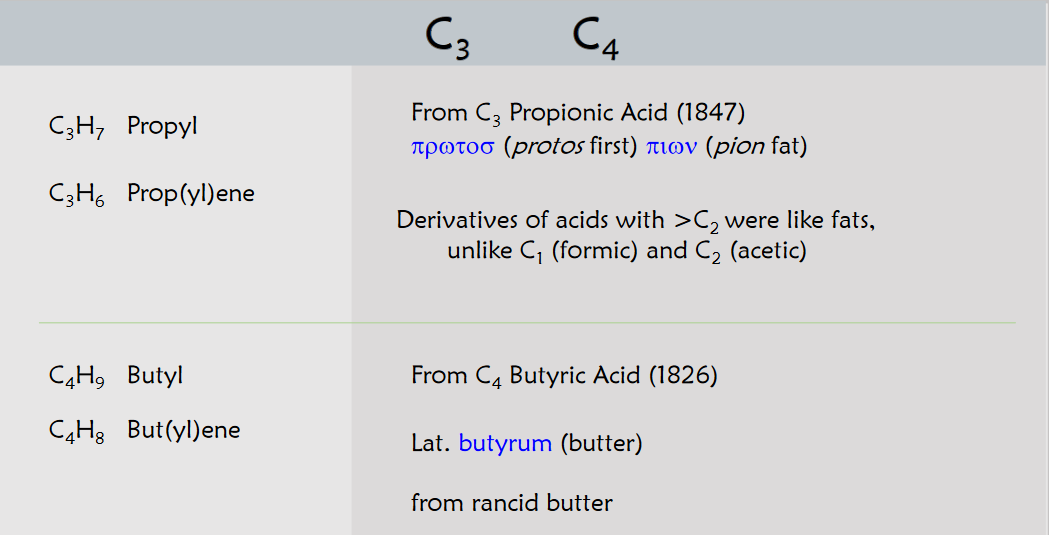Click the Prop(yl)ene label

[190, 193]
